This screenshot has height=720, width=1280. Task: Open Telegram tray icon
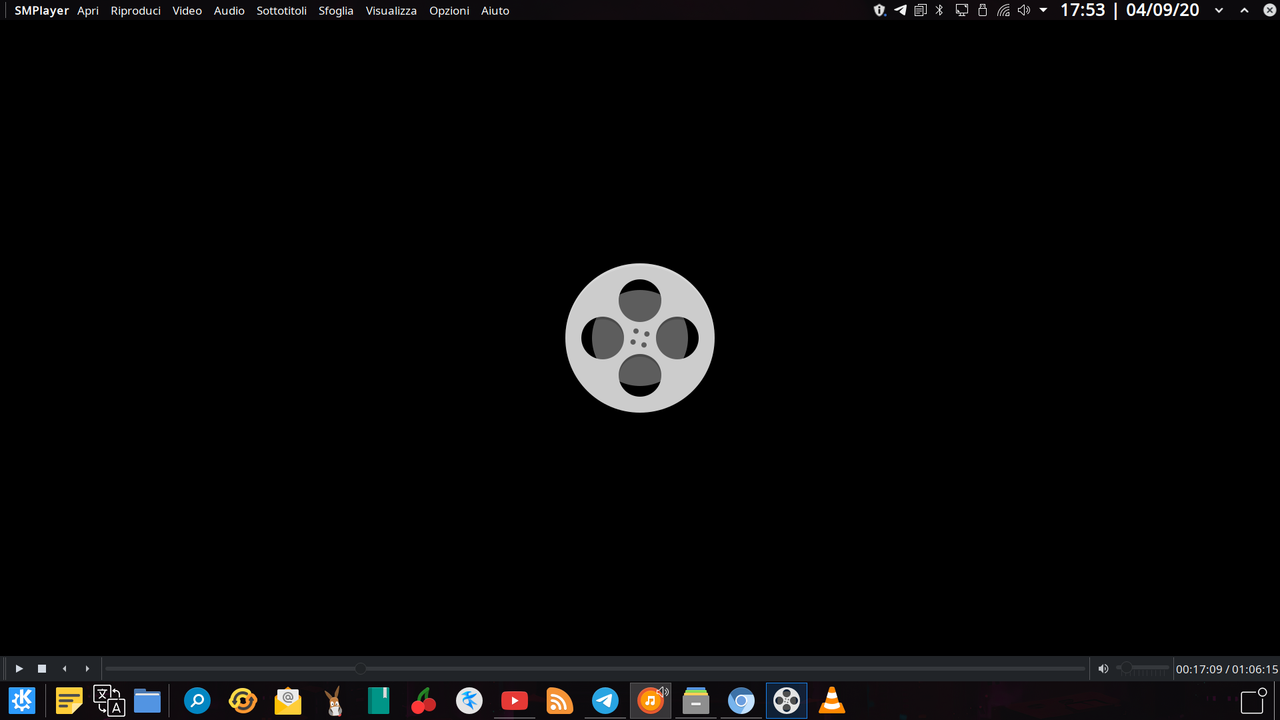point(900,10)
